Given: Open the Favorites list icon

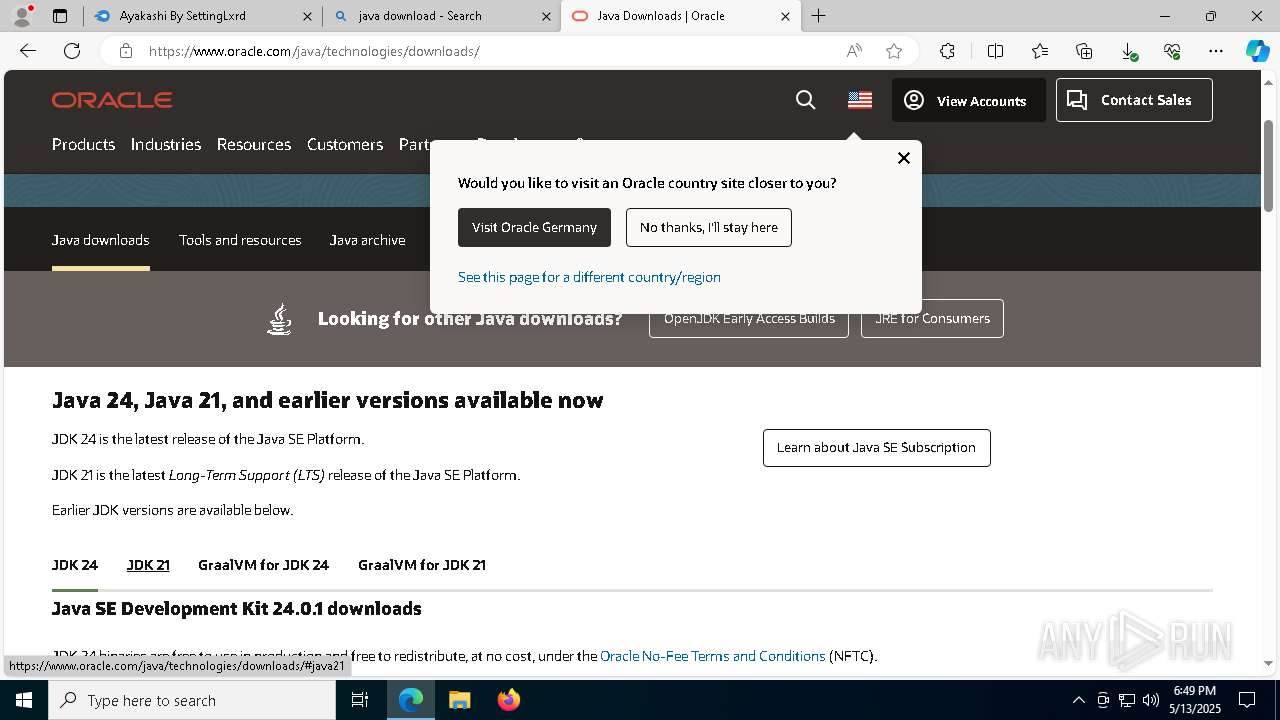Looking at the screenshot, I should [1040, 51].
